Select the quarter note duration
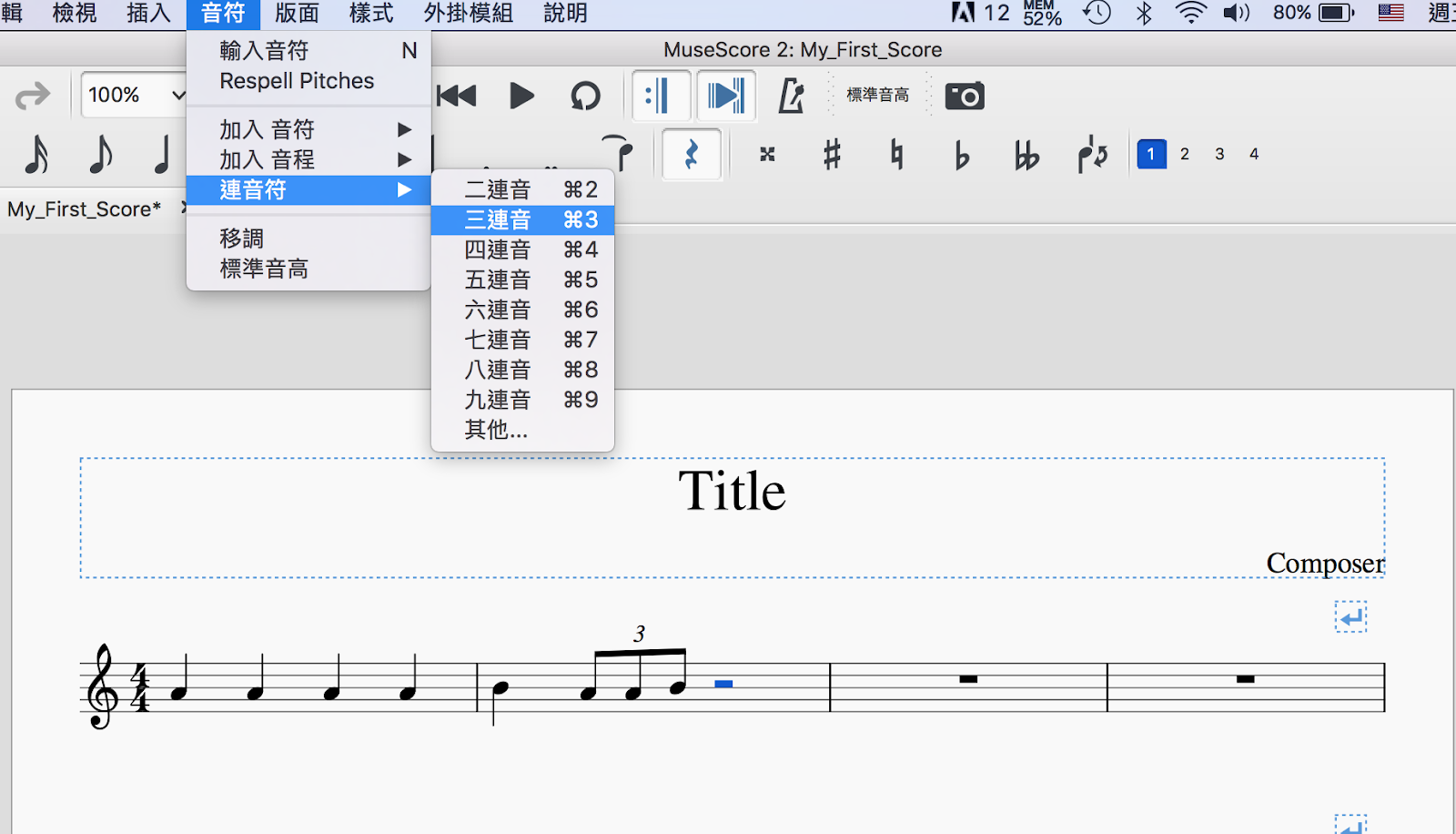The height and width of the screenshot is (834, 1456). coord(162,154)
